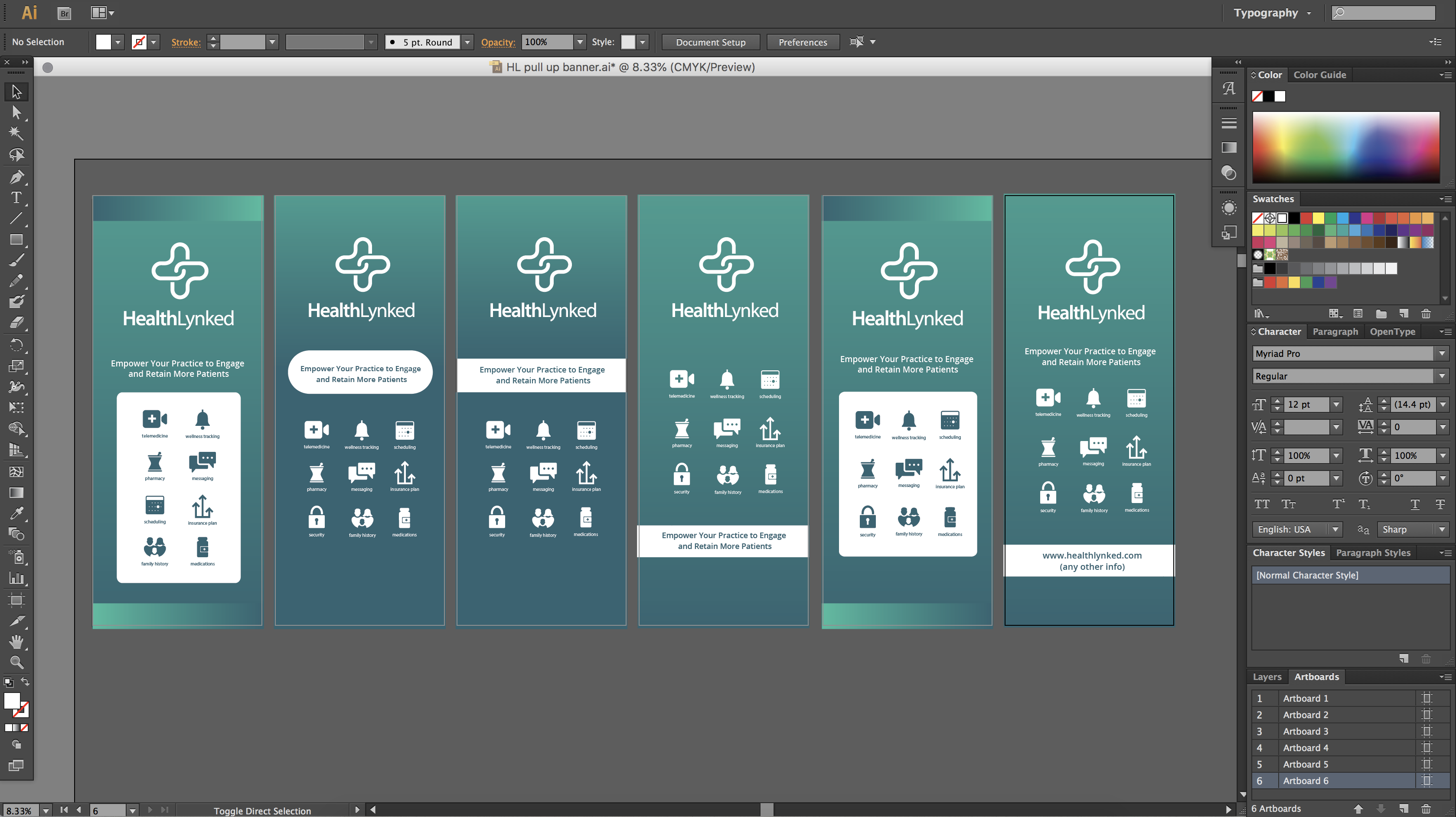Select the Rotate tool
Viewport: 1456px width, 817px height.
tap(16, 345)
